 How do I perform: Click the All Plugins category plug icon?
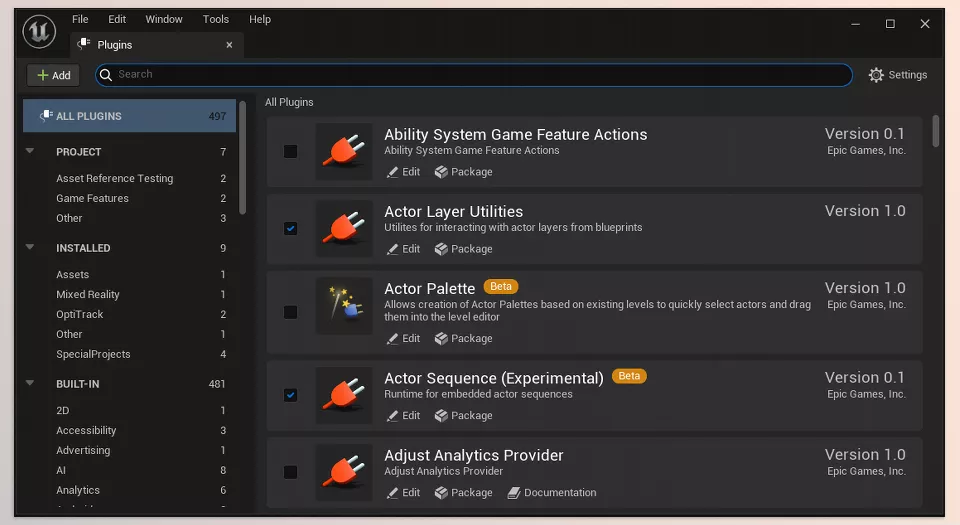pos(46,116)
